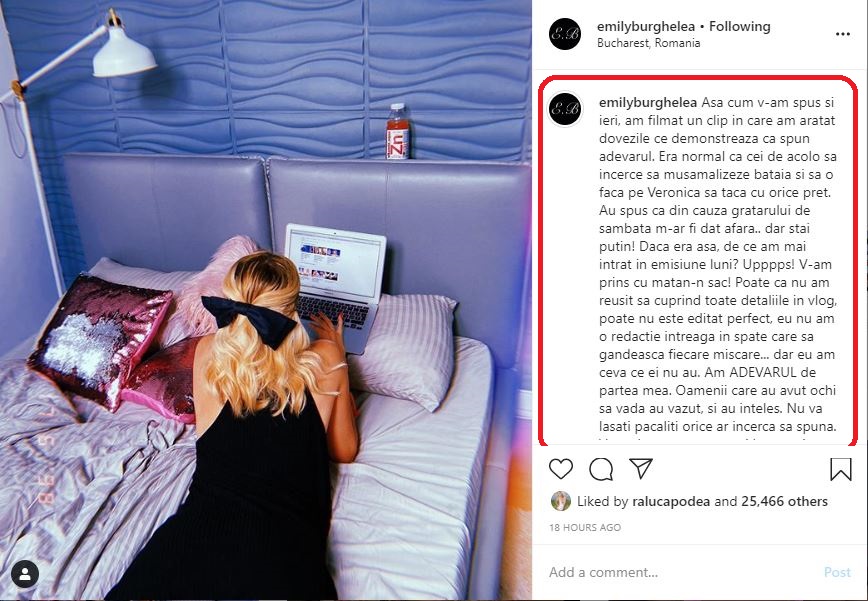Viewport: 868px width, 601px height.
Task: Share the post via paper plane icon
Action: (641, 468)
